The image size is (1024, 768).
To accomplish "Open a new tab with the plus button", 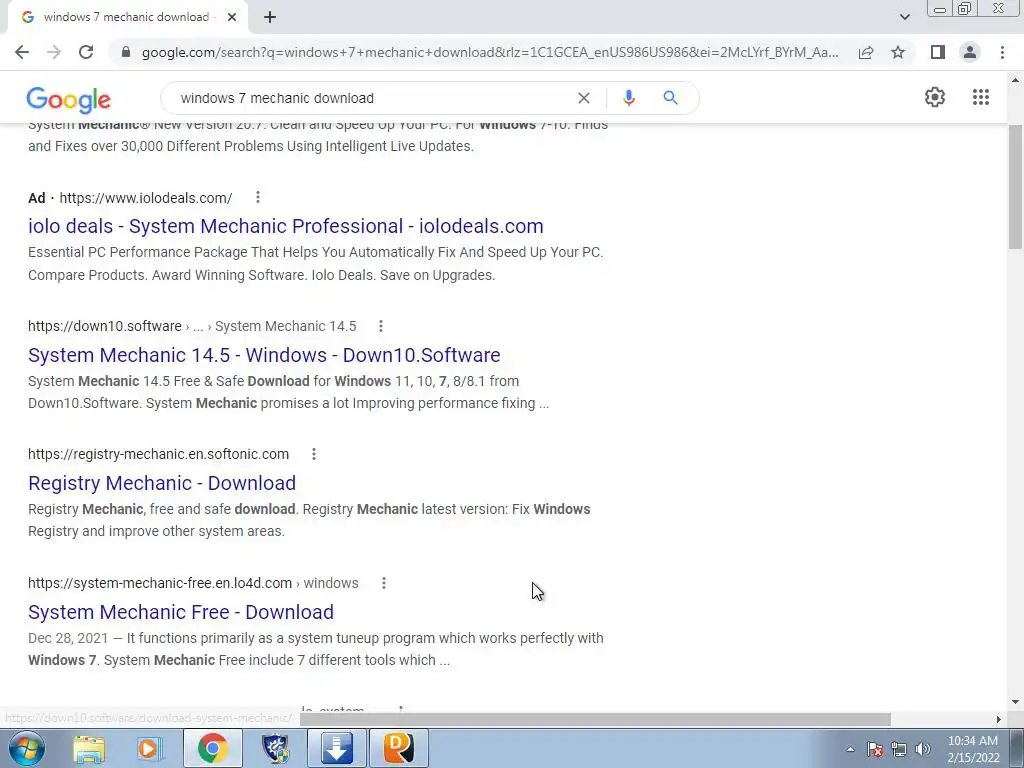I will (270, 18).
